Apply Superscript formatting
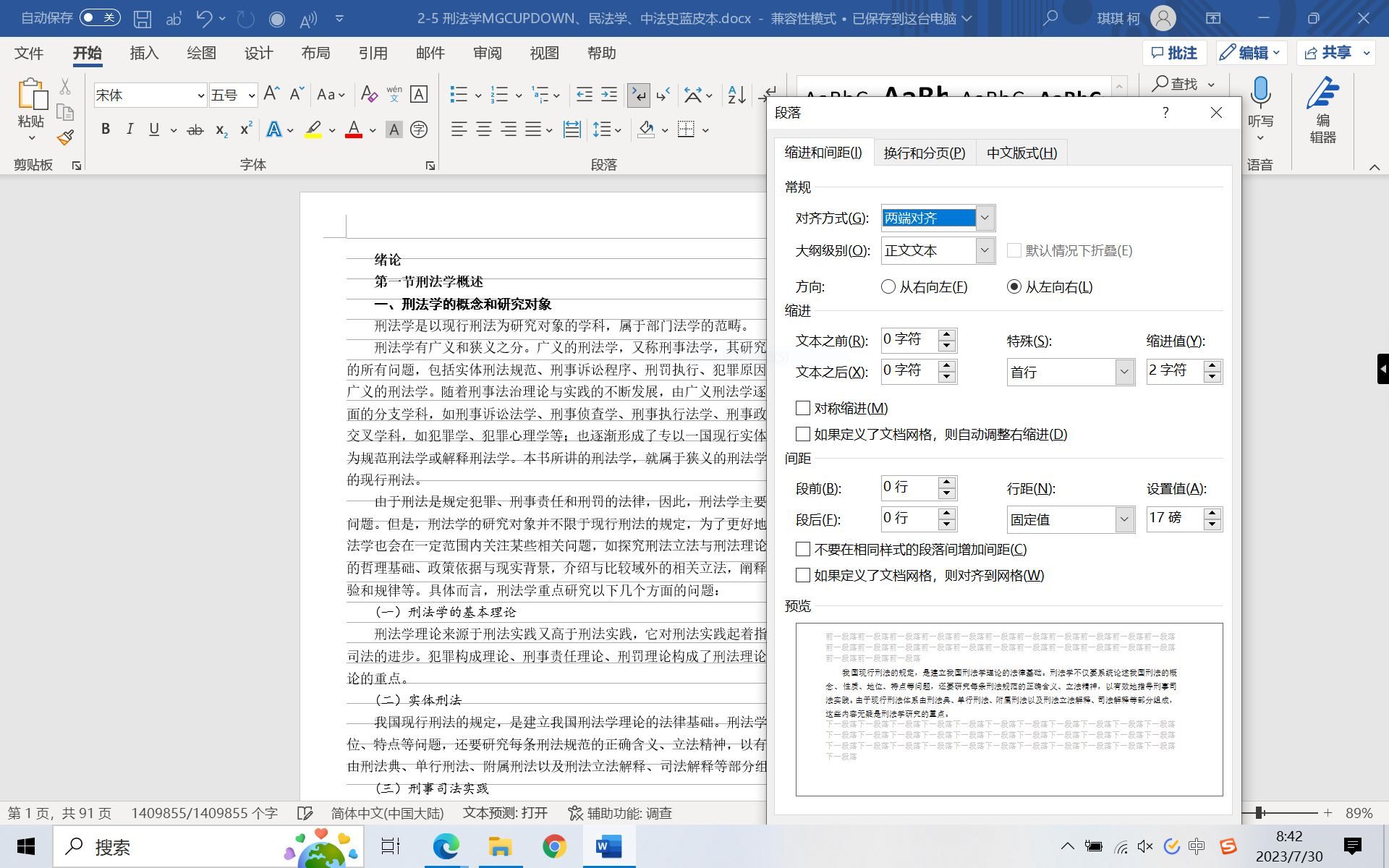Screen dimensions: 1389x868 click(246, 129)
